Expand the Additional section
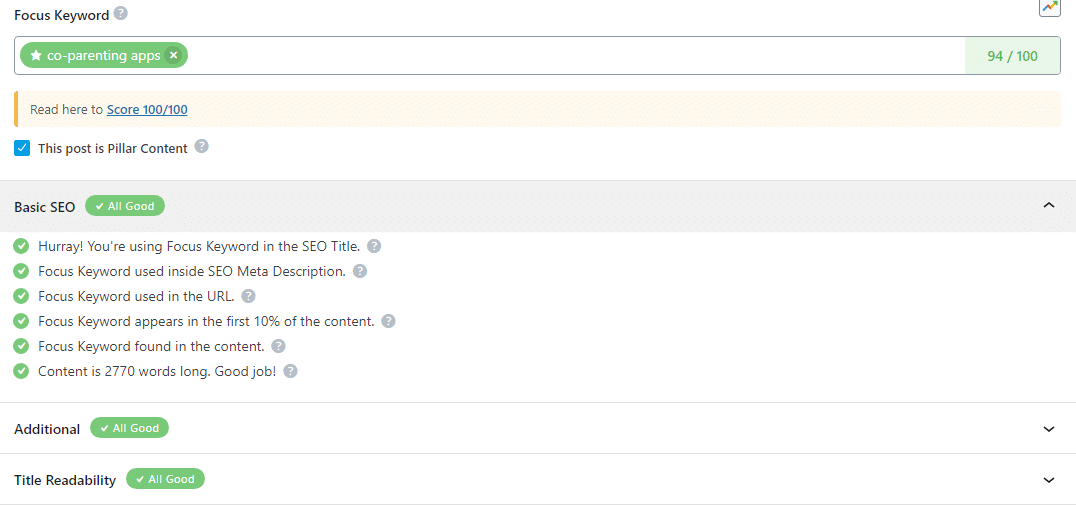The width and height of the screenshot is (1076, 505). (x=1048, y=429)
